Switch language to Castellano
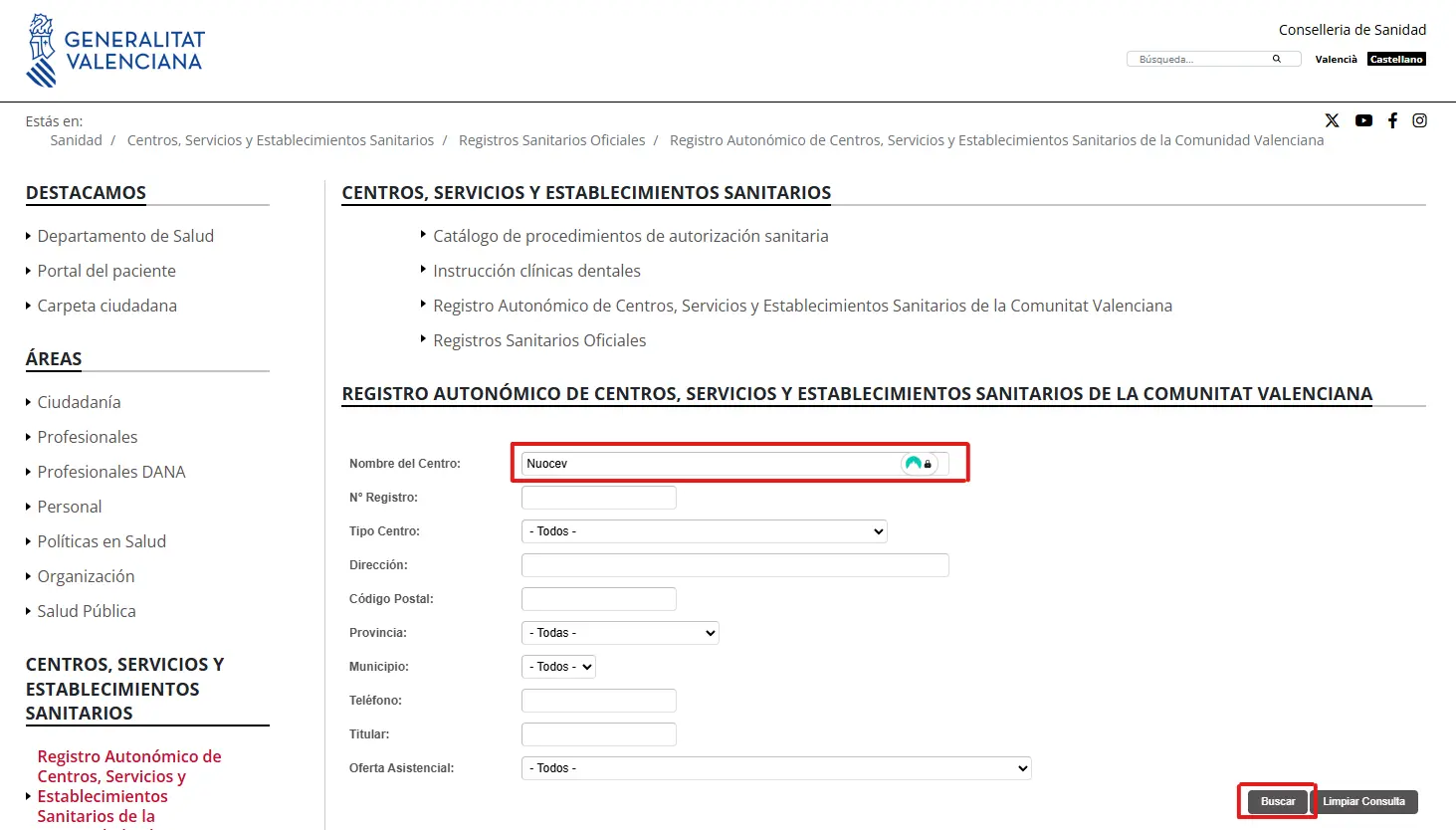Image resolution: width=1456 pixels, height=830 pixels. (x=1396, y=60)
